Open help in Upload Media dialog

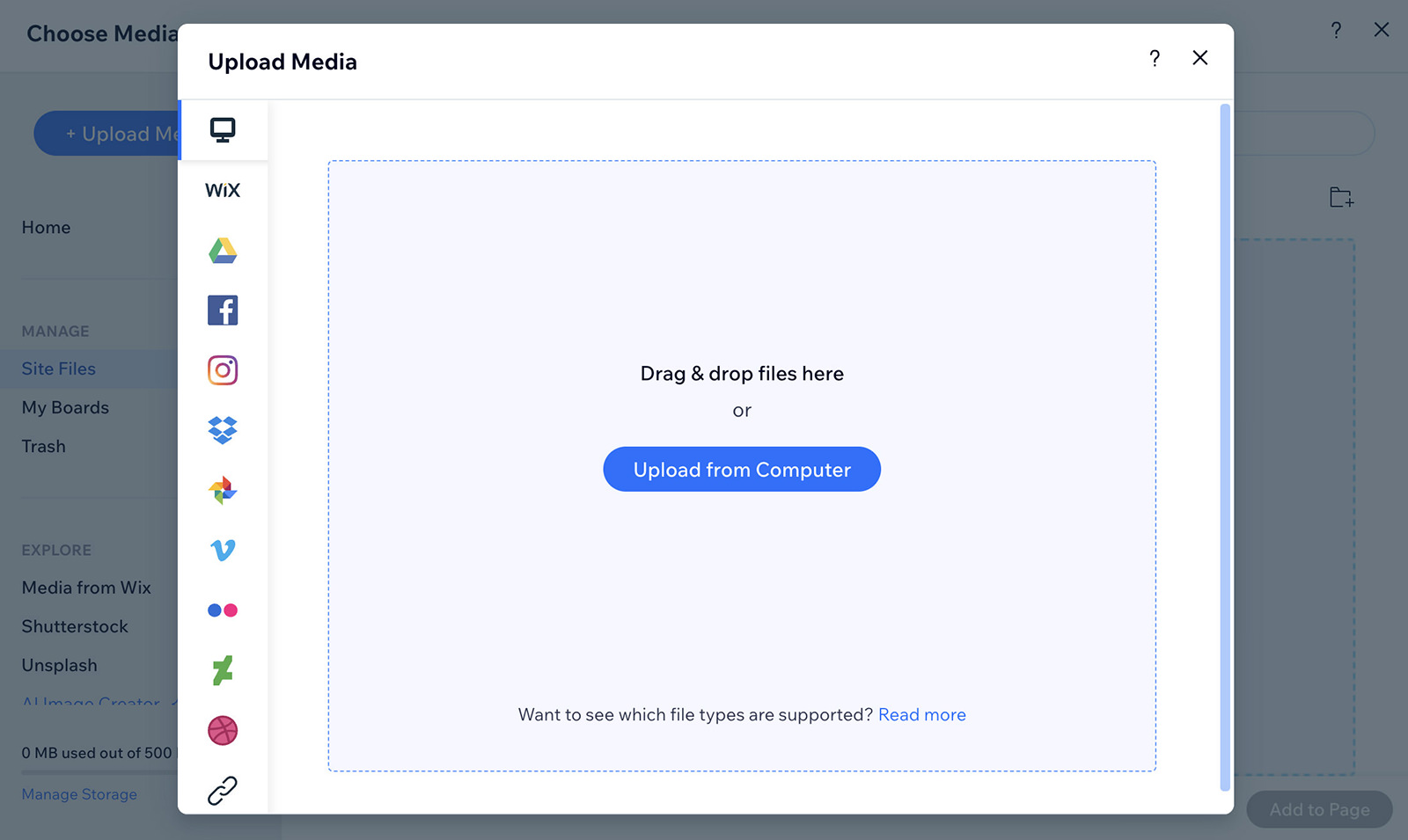pos(1155,58)
